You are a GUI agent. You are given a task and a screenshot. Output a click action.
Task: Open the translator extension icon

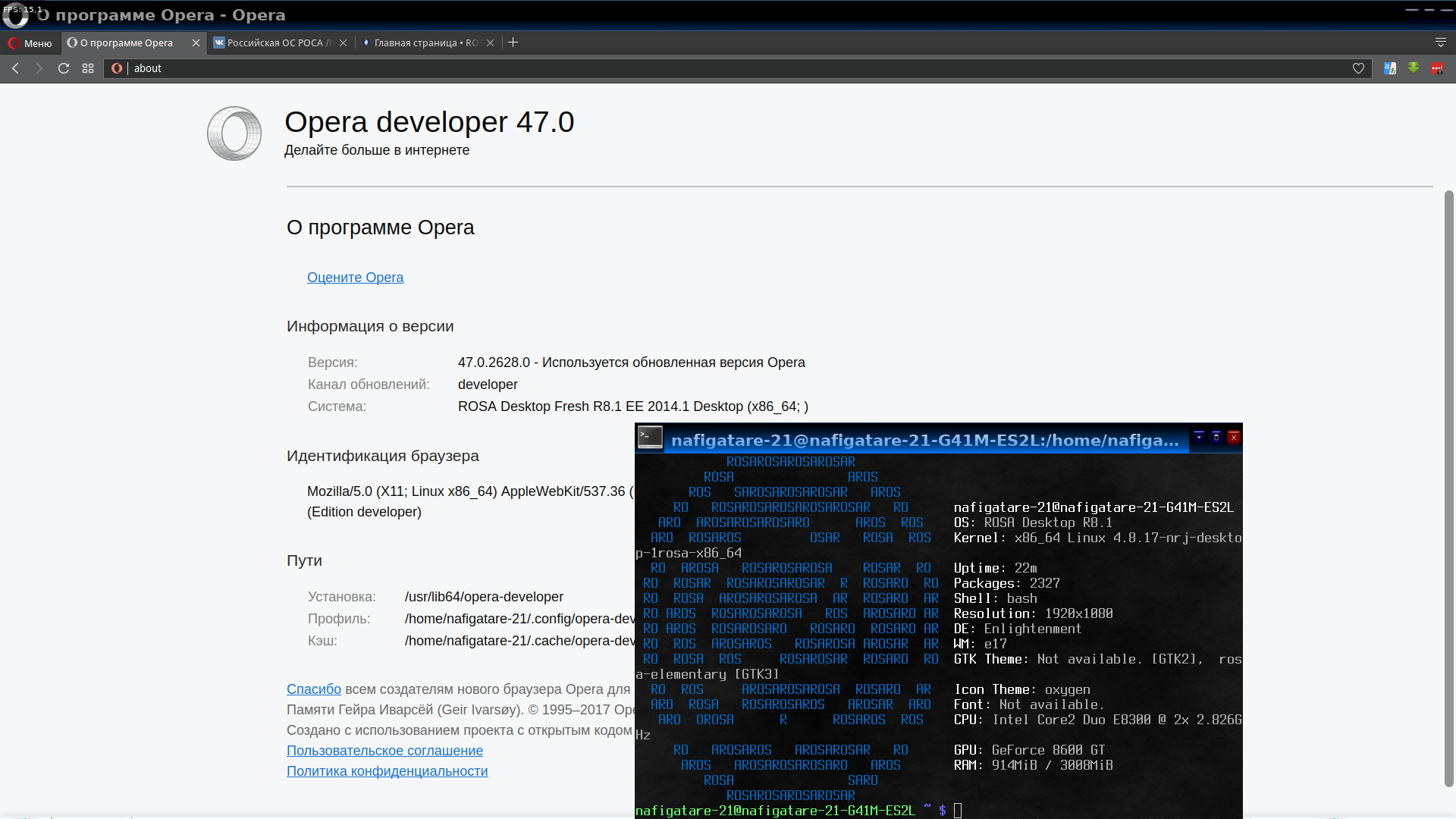point(1389,68)
